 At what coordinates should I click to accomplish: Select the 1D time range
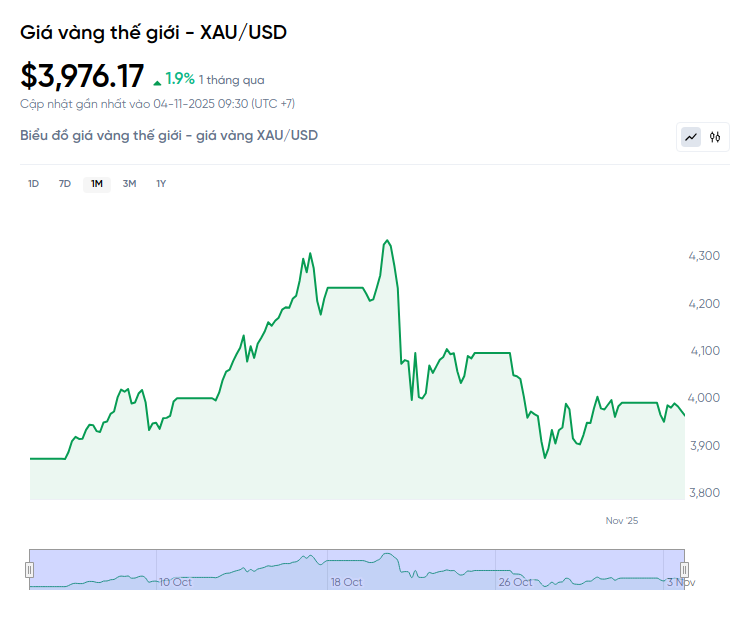33,183
